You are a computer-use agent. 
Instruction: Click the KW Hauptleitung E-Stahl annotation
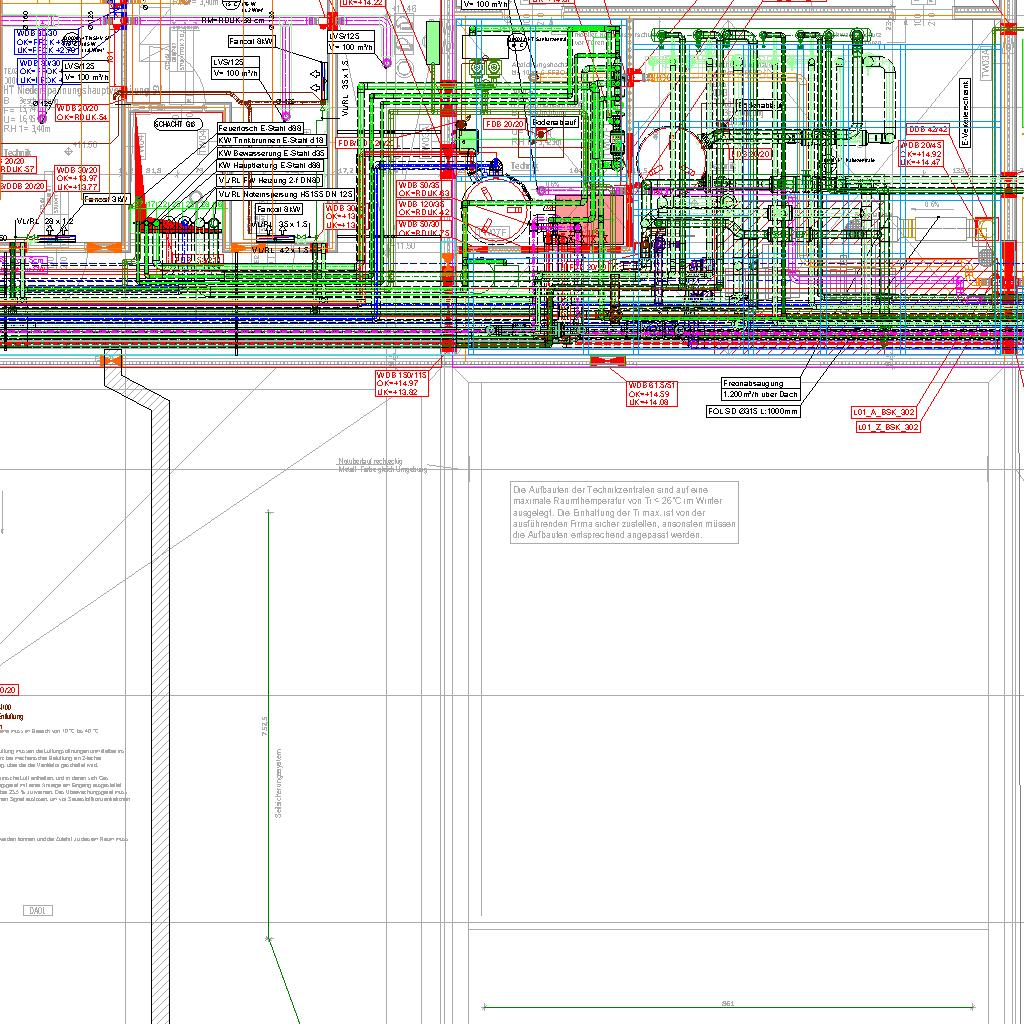point(270,166)
